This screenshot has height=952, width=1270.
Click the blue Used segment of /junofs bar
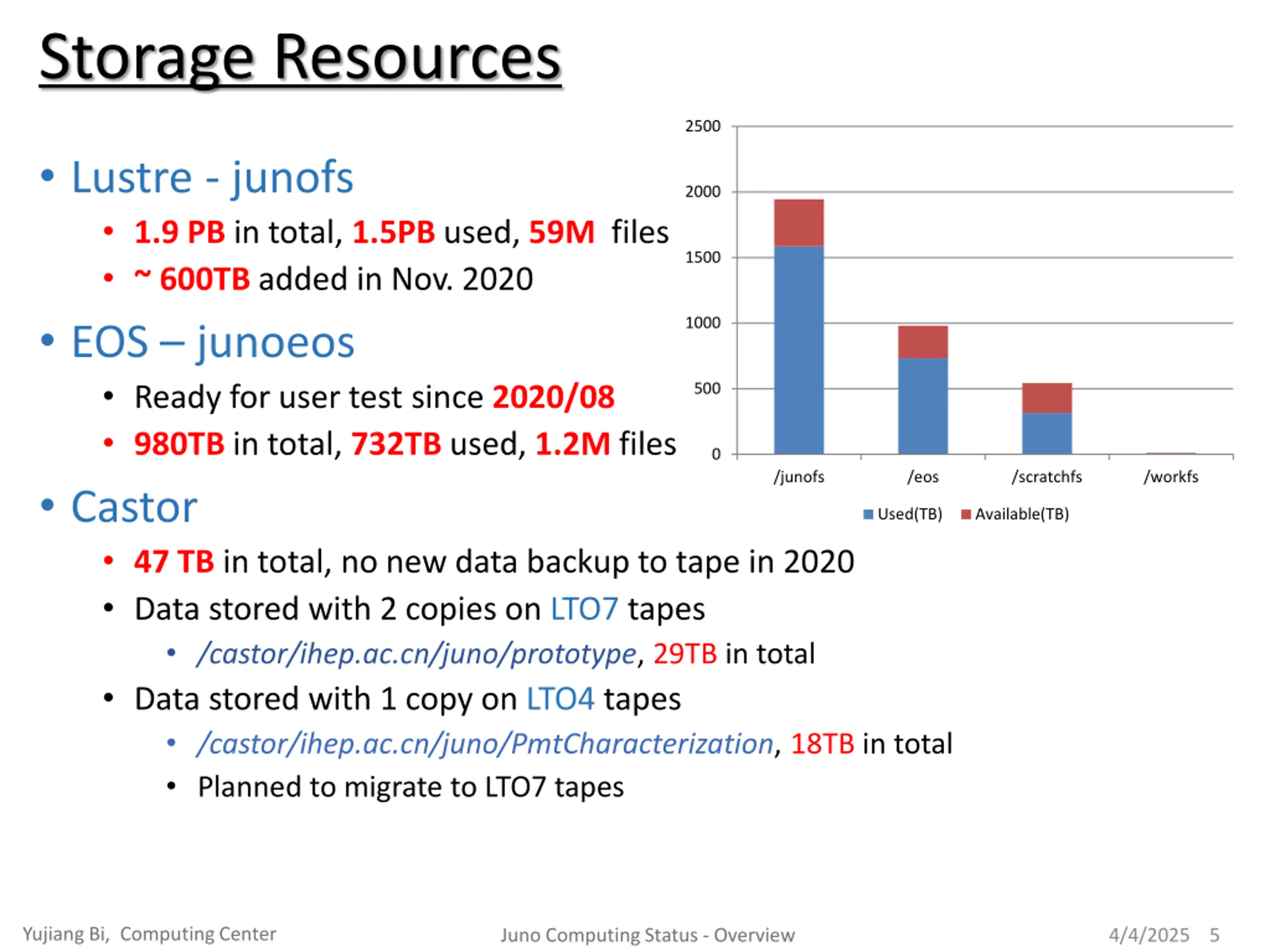[x=799, y=350]
